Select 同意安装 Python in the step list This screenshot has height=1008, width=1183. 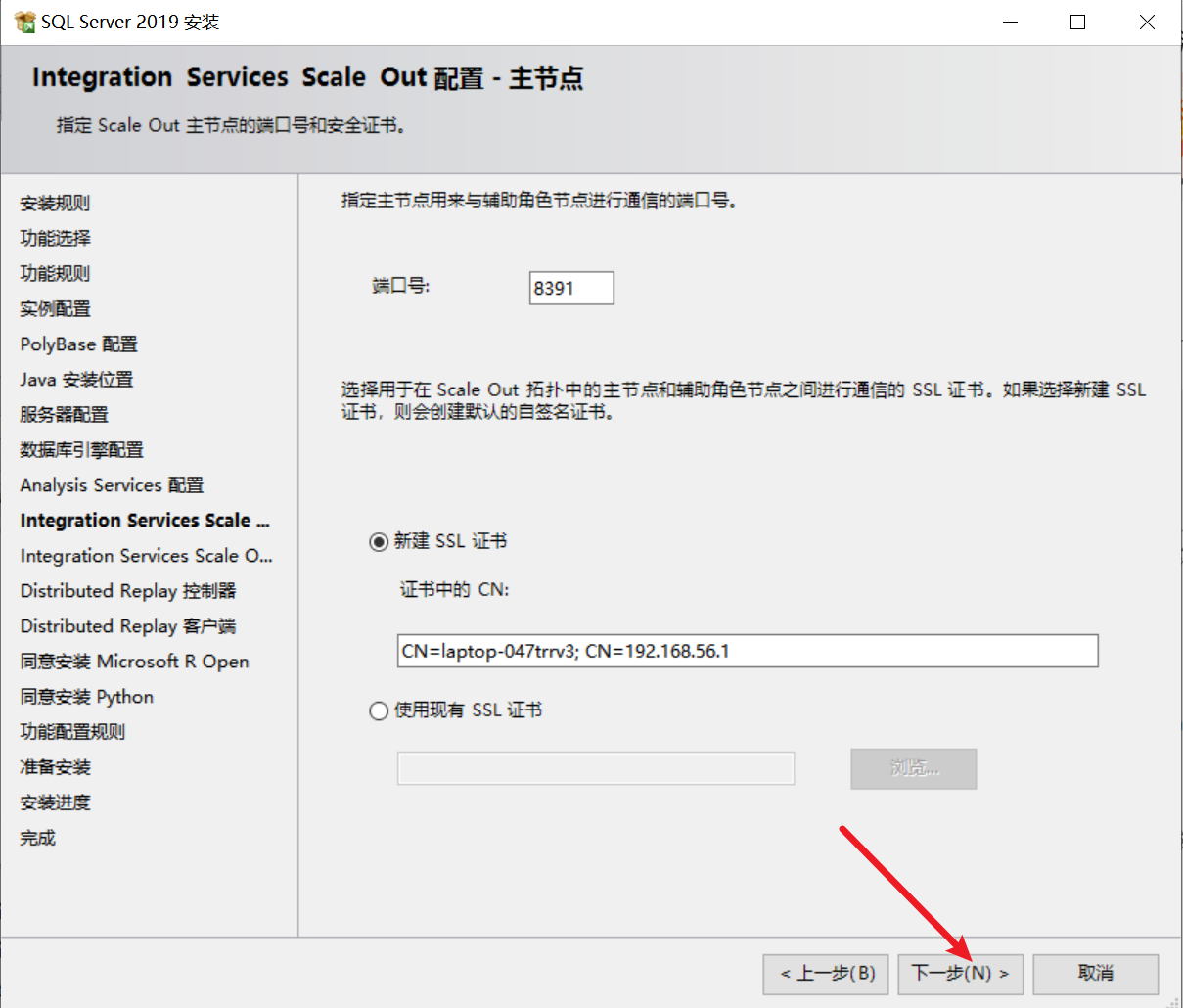tap(86, 697)
